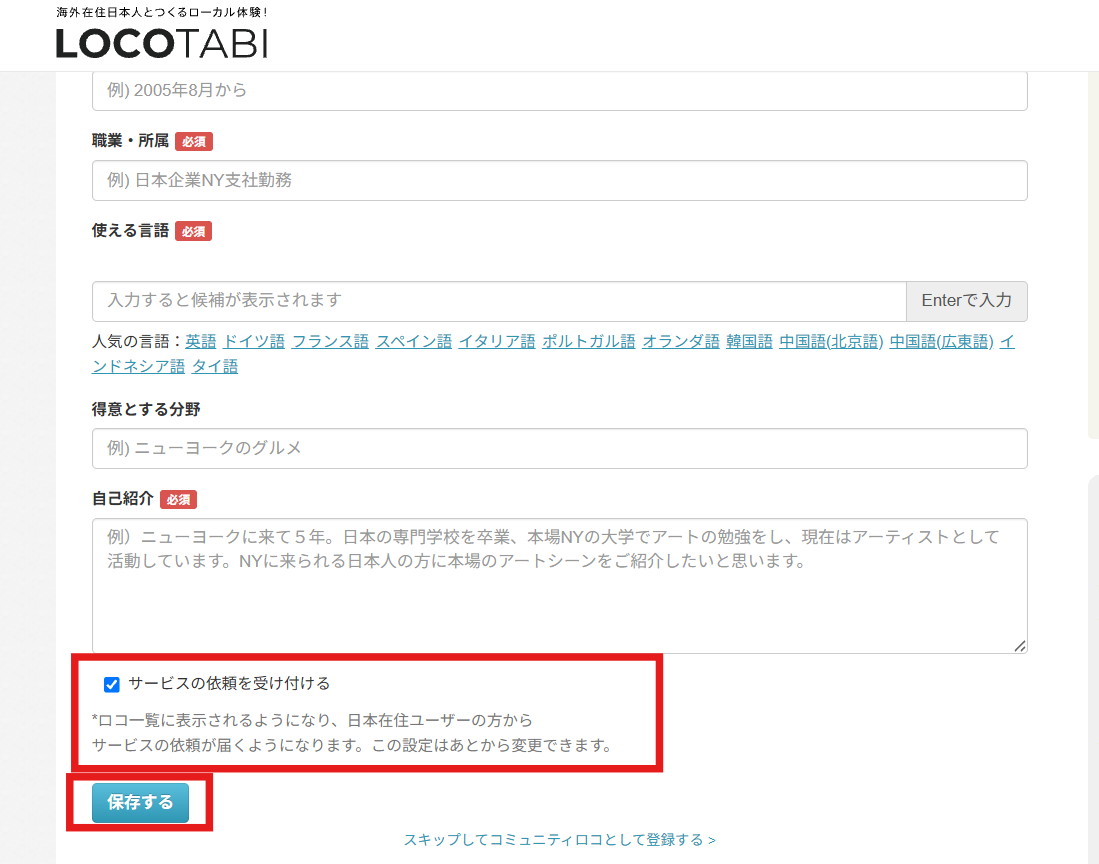Image resolution: width=1099 pixels, height=864 pixels.
Task: Open スキップしてコミュニティロコとして登録する link
Action: coord(559,839)
